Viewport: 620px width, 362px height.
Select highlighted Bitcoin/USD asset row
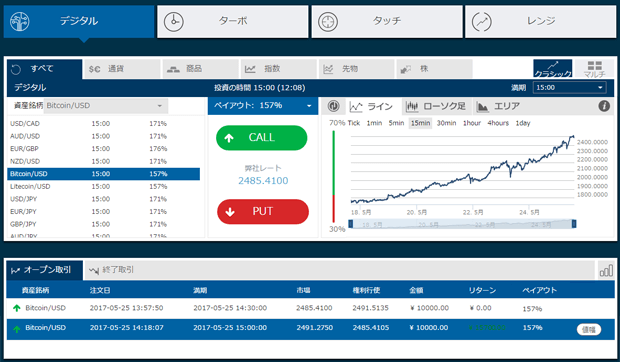click(x=104, y=174)
